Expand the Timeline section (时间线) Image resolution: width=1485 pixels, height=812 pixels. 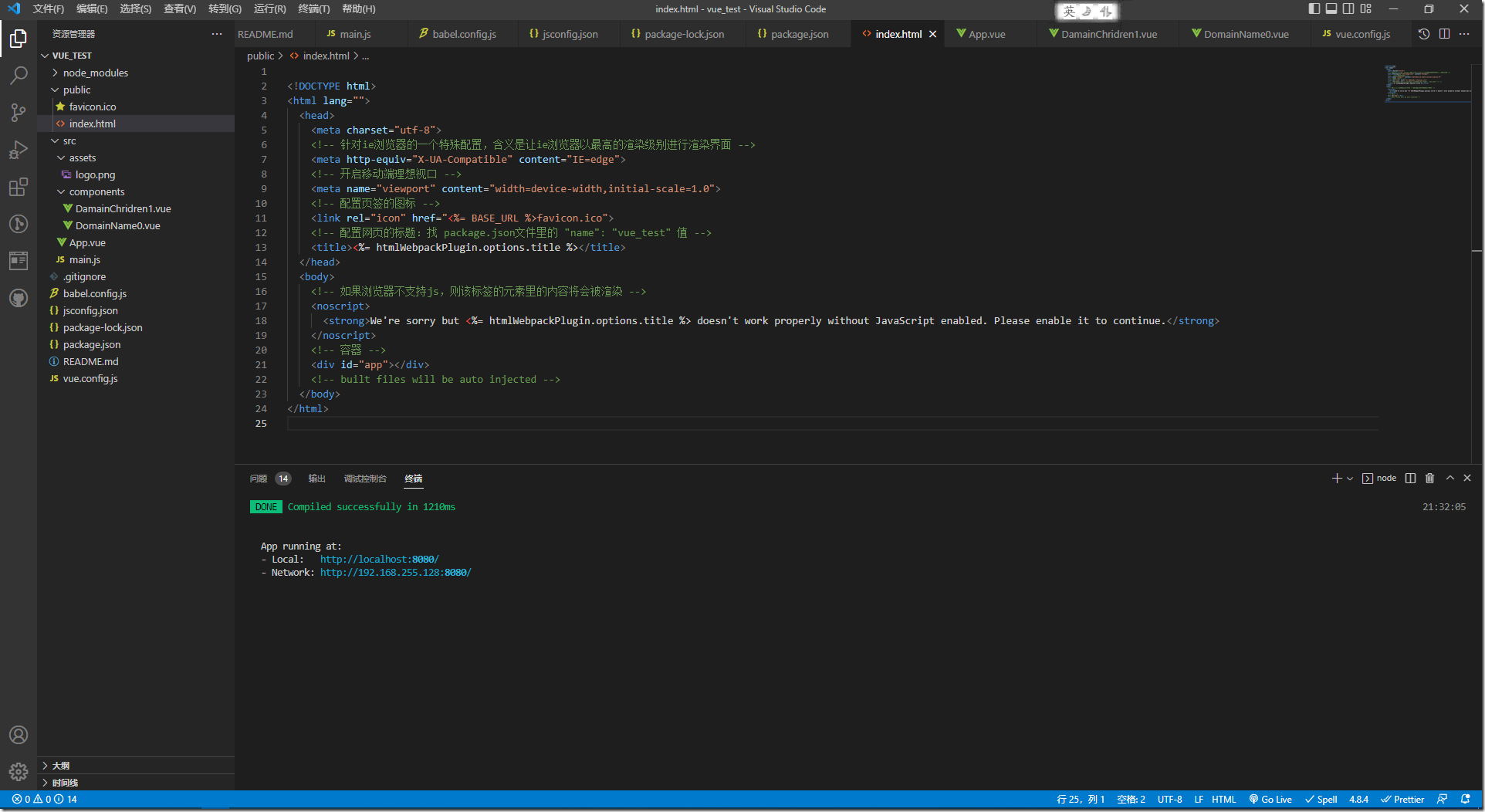[x=136, y=783]
